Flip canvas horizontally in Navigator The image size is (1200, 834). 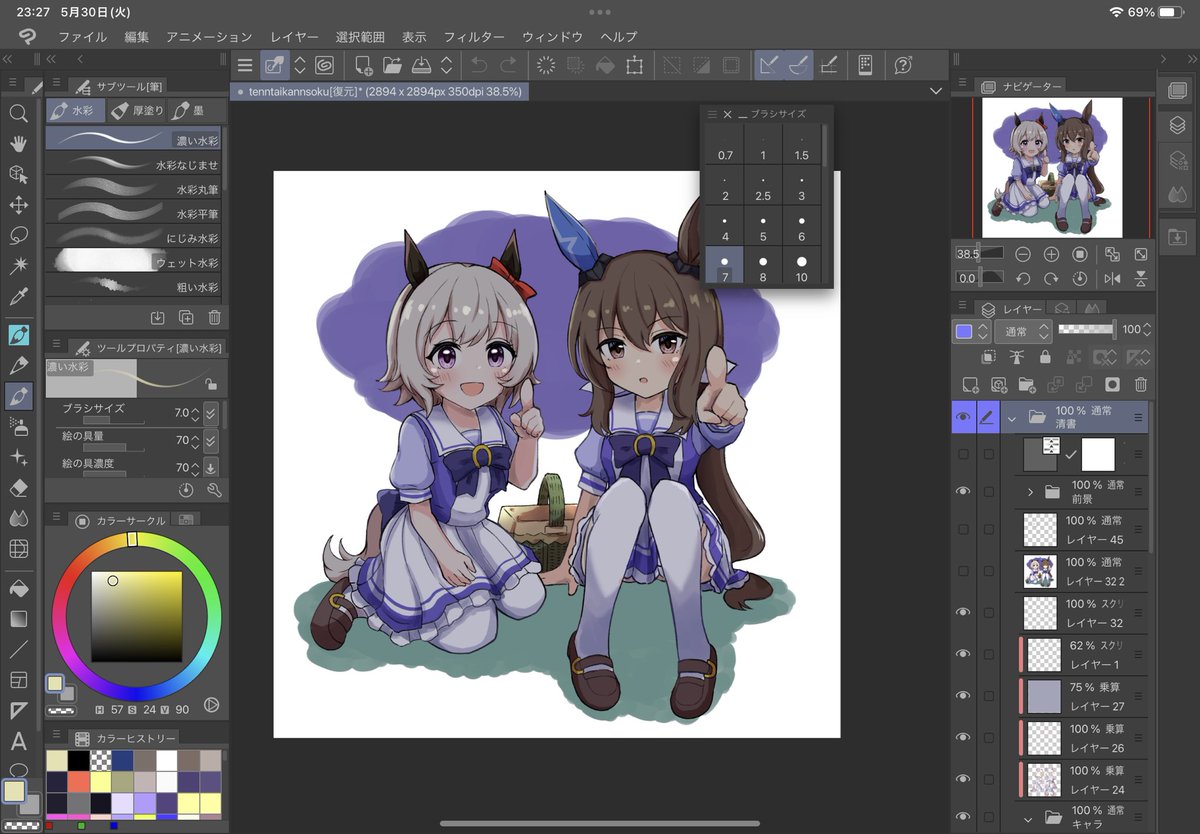[1112, 278]
